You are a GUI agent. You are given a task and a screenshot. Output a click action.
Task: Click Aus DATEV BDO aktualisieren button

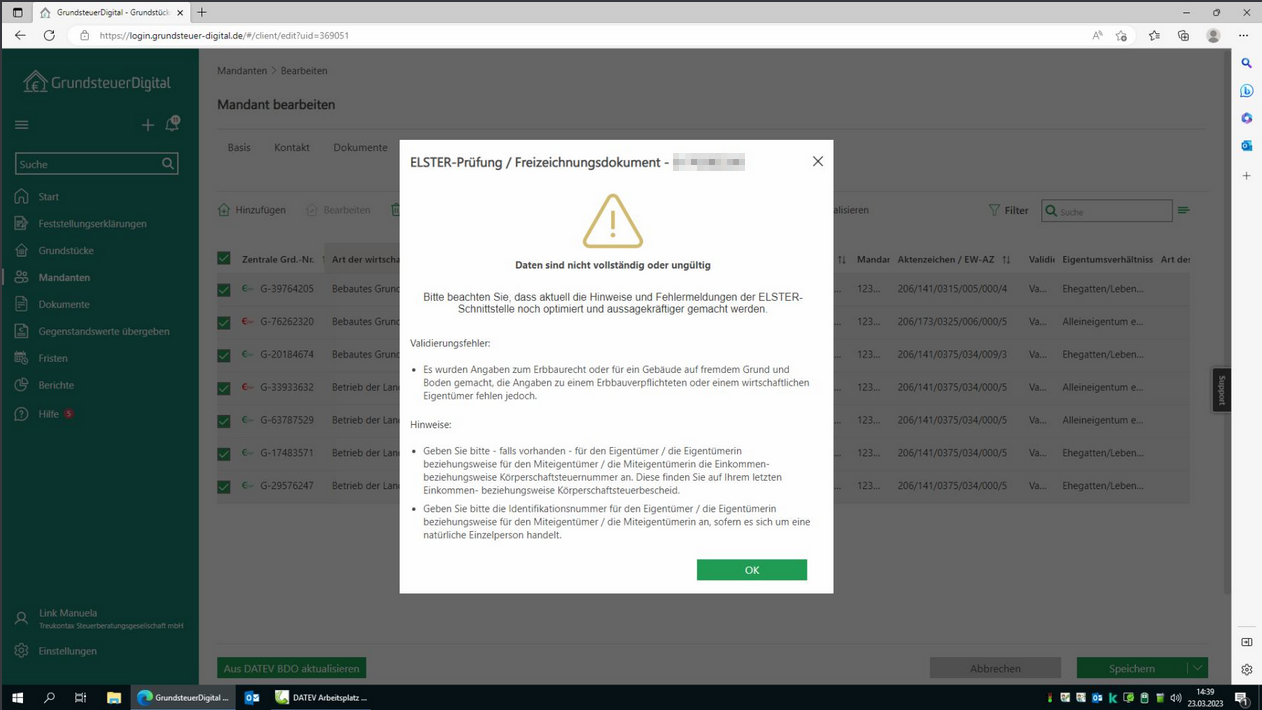point(291,668)
